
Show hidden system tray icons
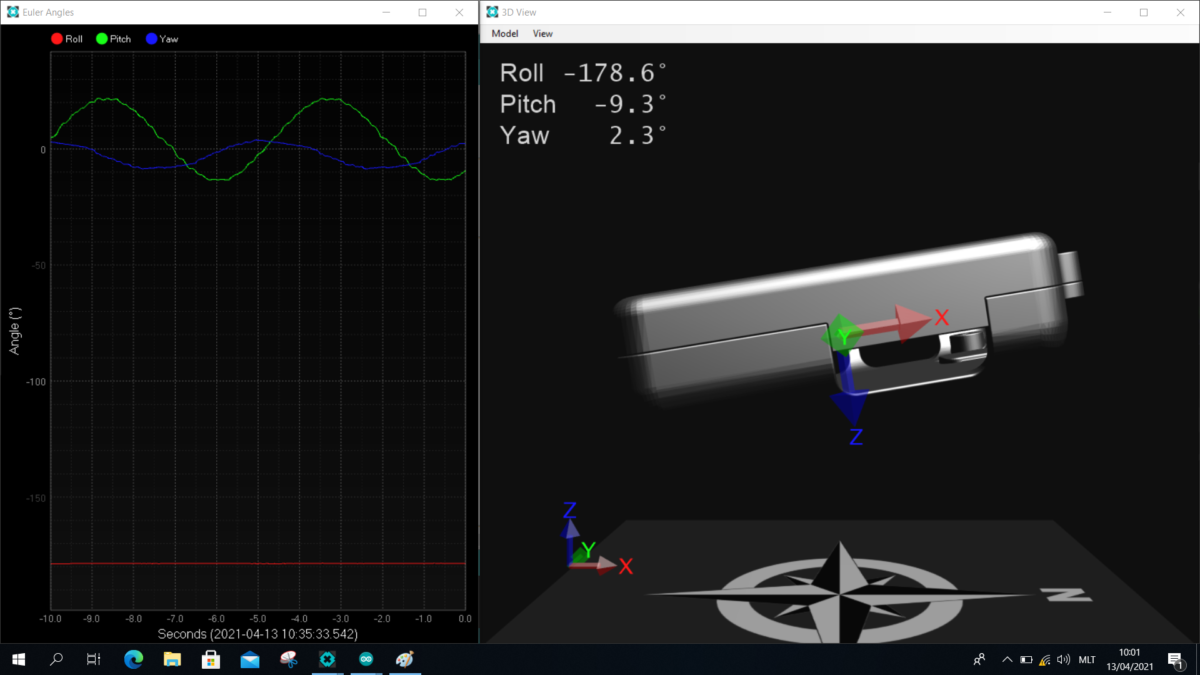click(1006, 660)
